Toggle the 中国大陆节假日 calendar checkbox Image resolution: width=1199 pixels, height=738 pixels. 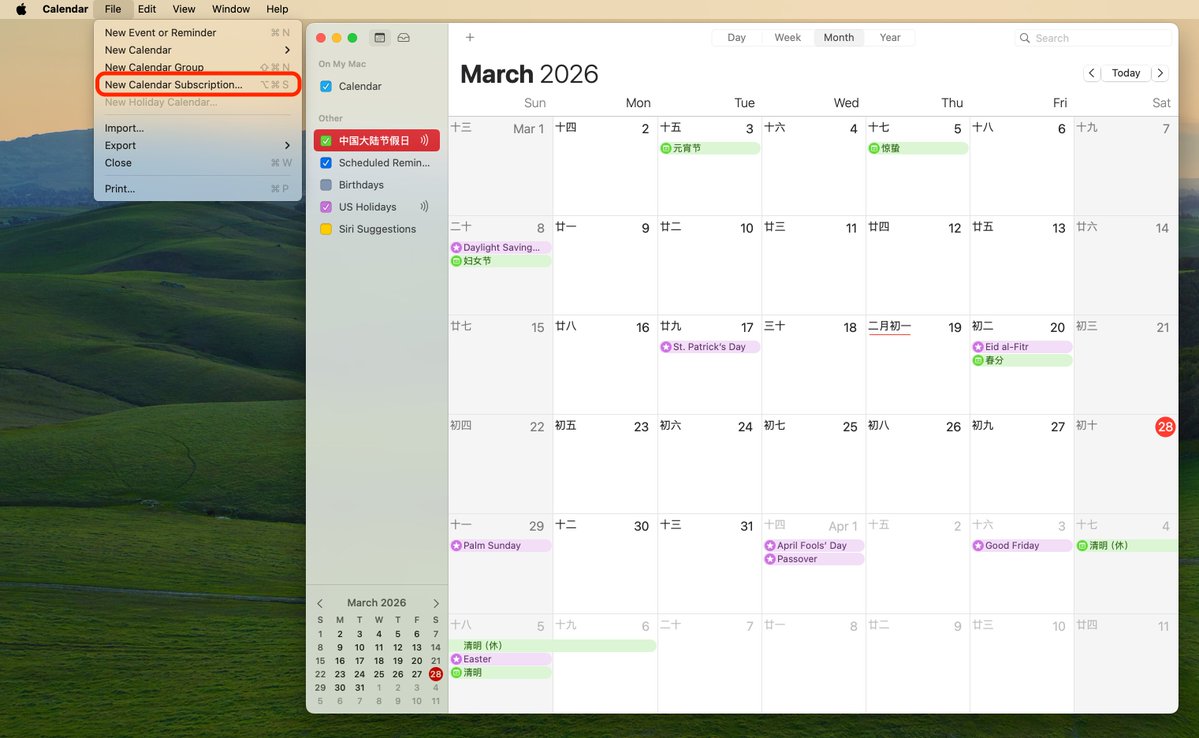click(x=326, y=141)
